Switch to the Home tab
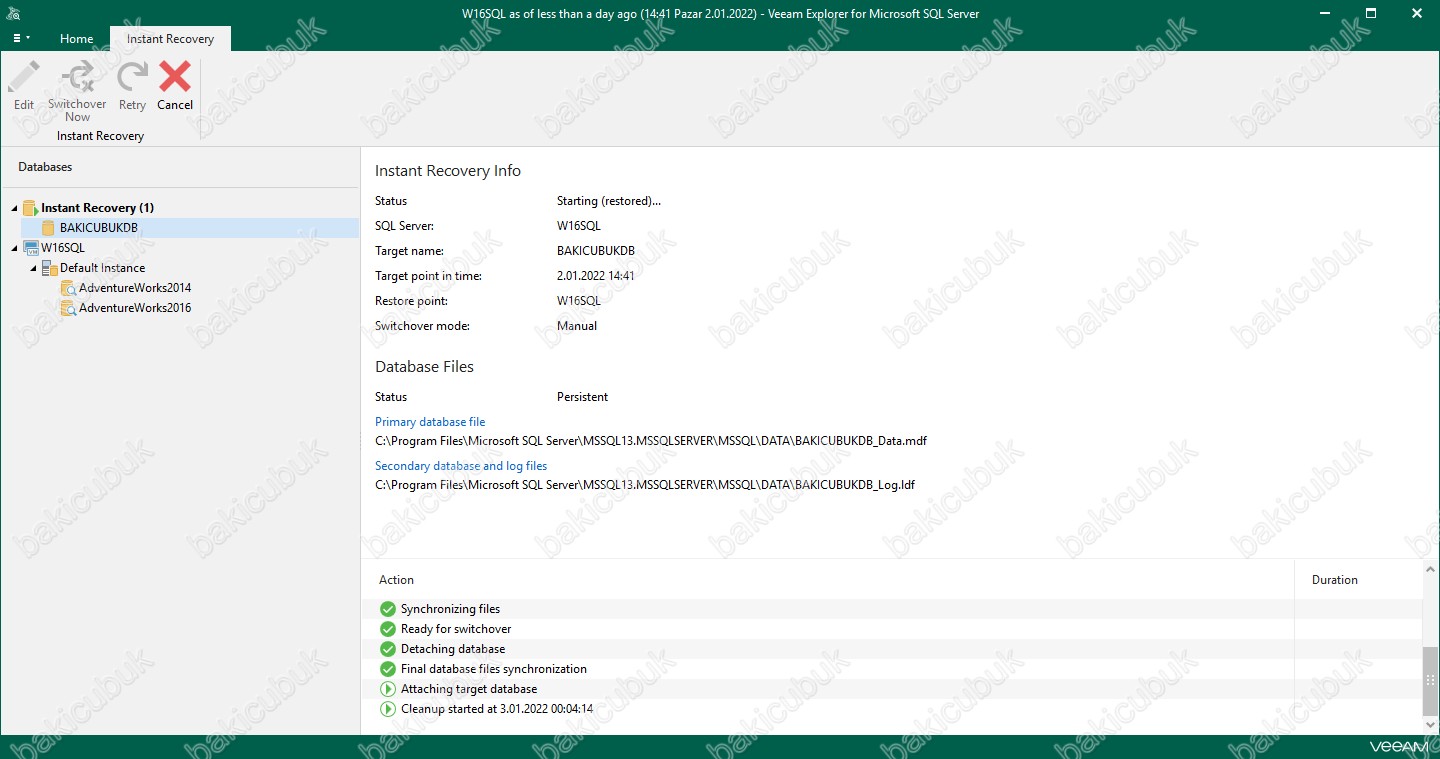1440x759 pixels. click(77, 39)
